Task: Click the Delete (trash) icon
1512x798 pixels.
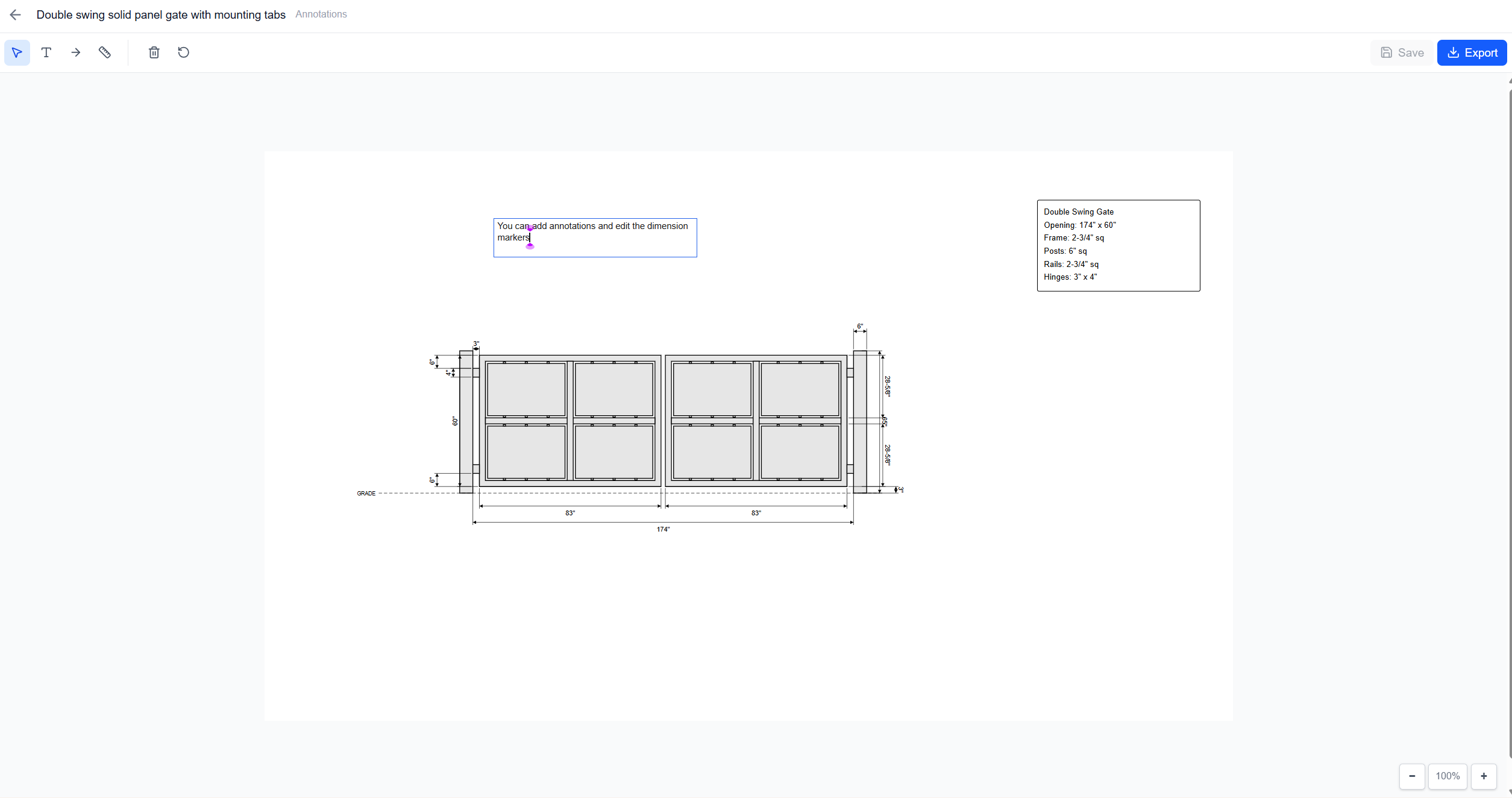Action: (x=154, y=52)
